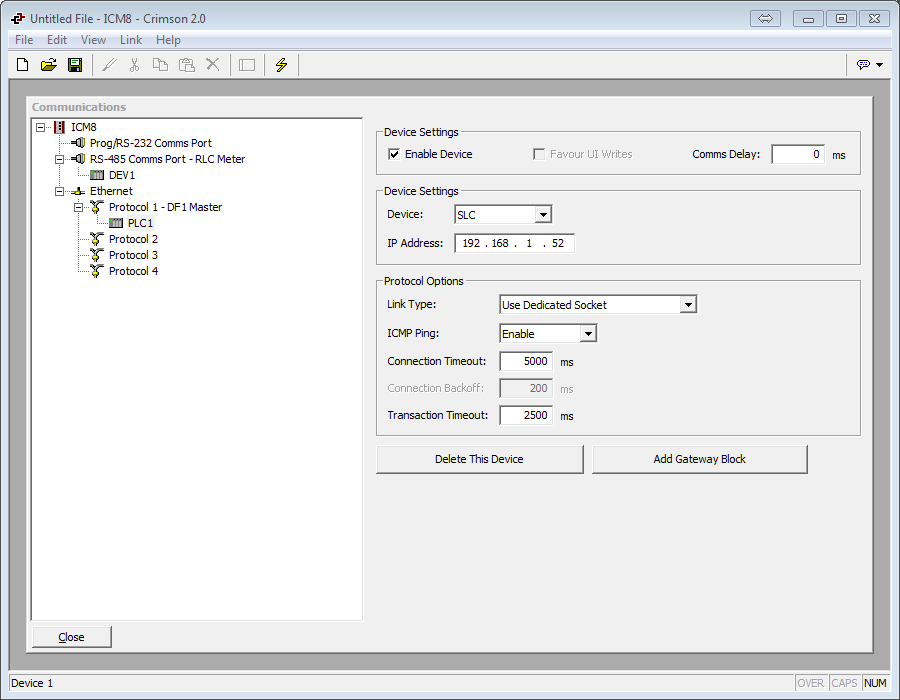Click the double-arrow title bar button
The width and height of the screenshot is (900, 700).
pos(765,18)
